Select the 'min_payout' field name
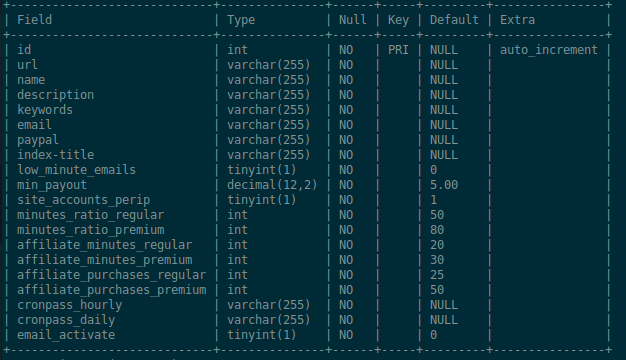 (x=52, y=185)
